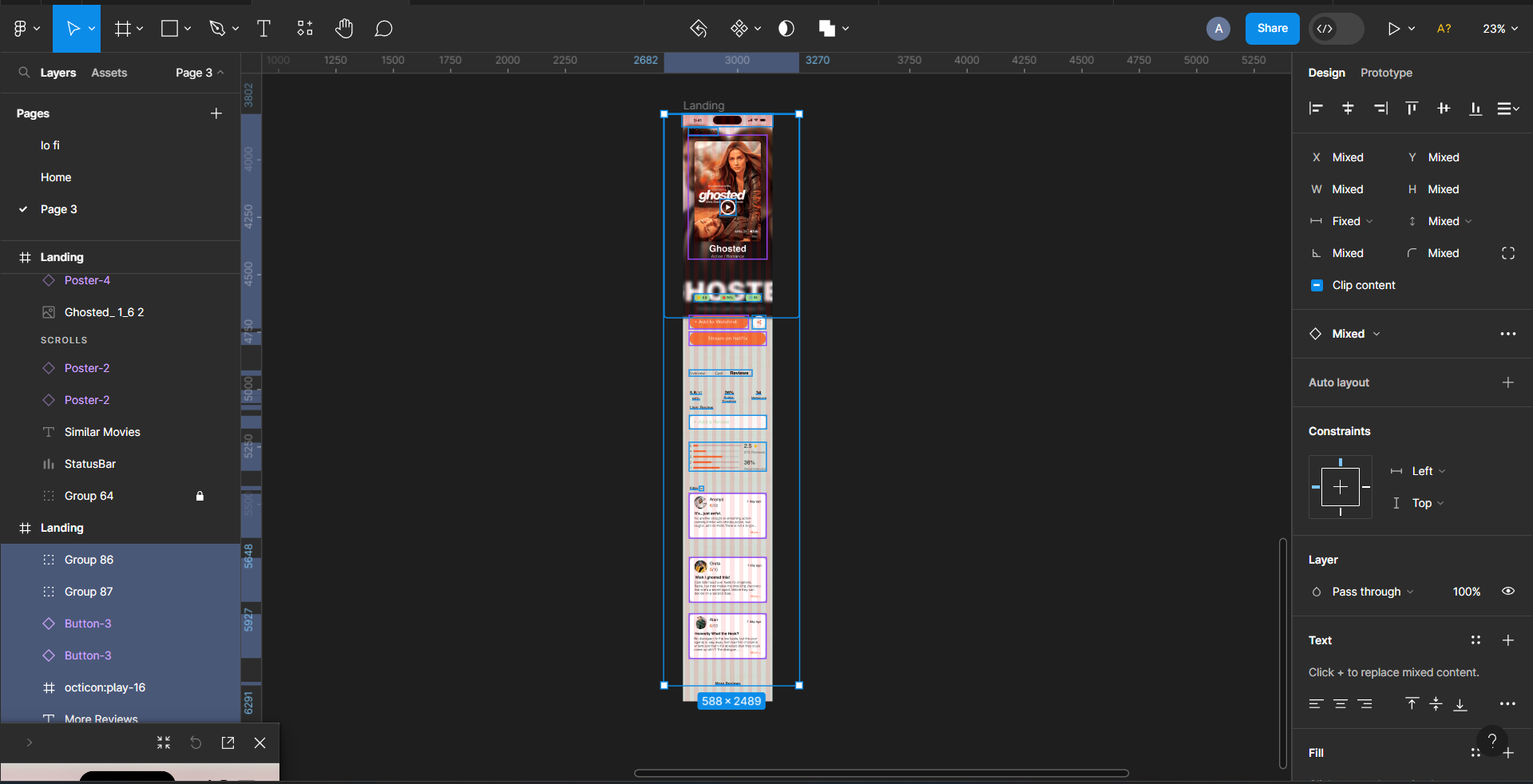Click the user avatar A
The image size is (1533, 784).
1218,29
